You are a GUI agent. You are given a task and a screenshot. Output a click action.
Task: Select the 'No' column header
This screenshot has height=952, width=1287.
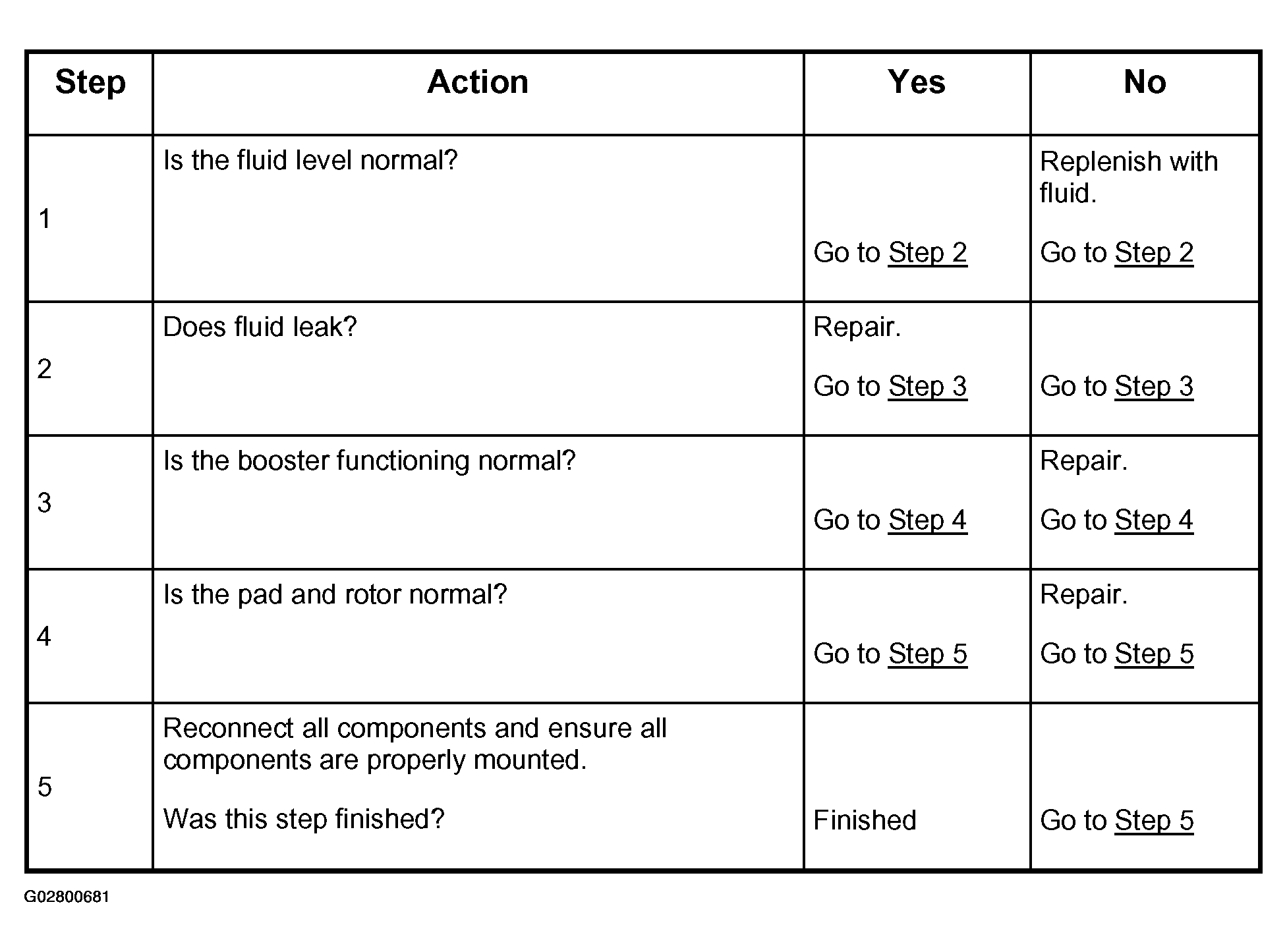pyautogui.click(x=1145, y=82)
